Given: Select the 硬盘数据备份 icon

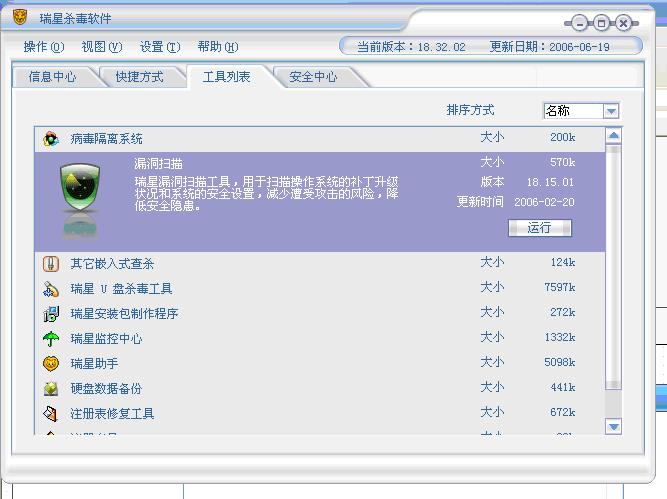Looking at the screenshot, I should tap(51, 389).
